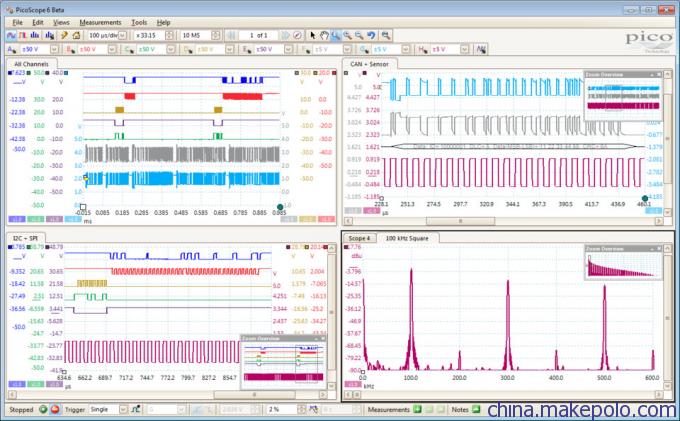Open channel B ±50 V range dropdown

(112, 49)
